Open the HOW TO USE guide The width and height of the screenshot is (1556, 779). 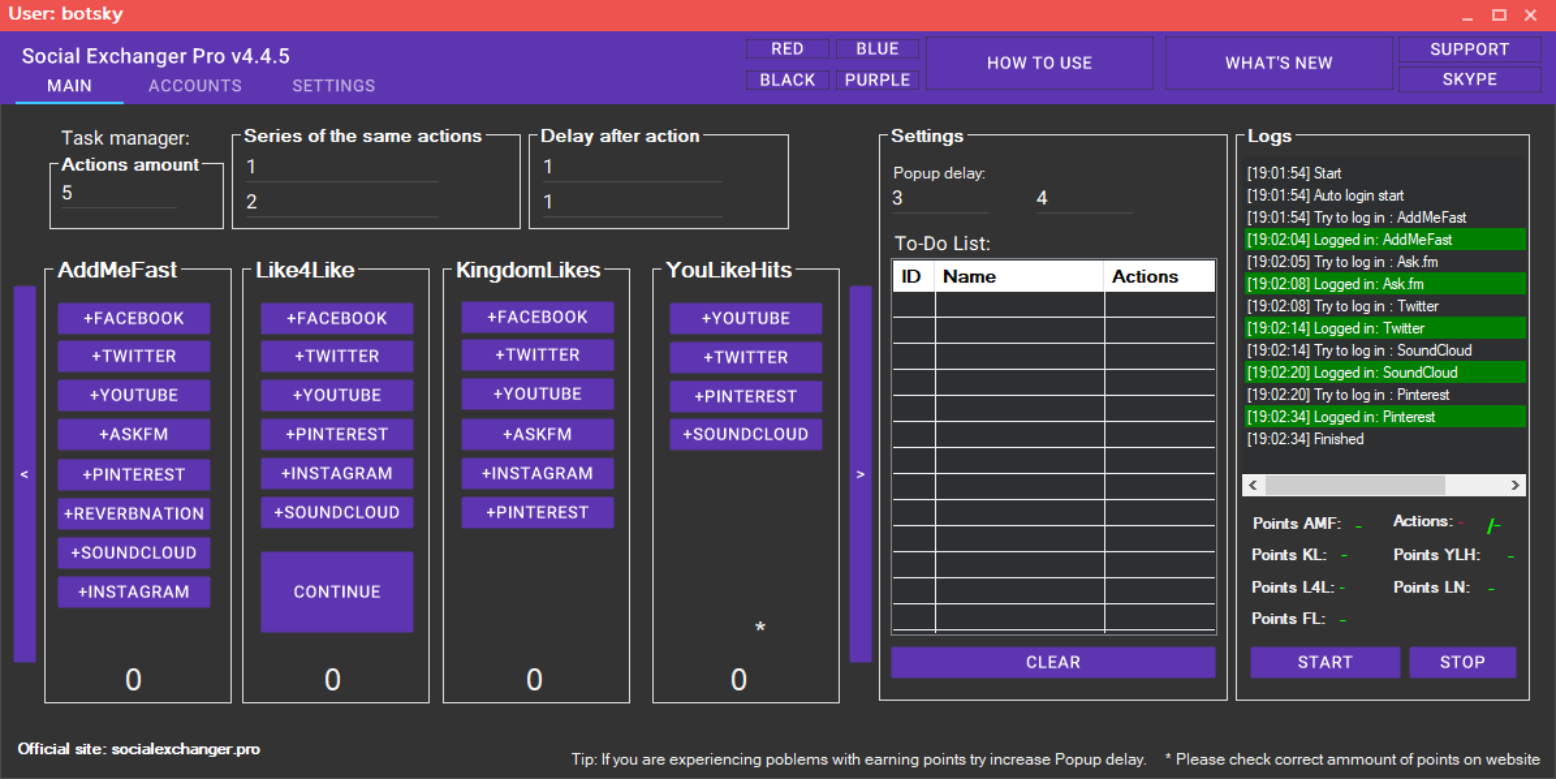tap(1039, 63)
